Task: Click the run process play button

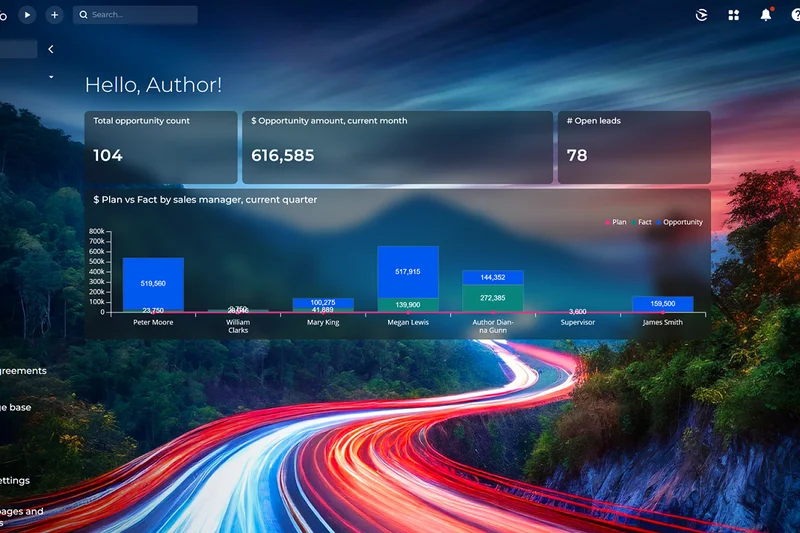Action: click(28, 15)
